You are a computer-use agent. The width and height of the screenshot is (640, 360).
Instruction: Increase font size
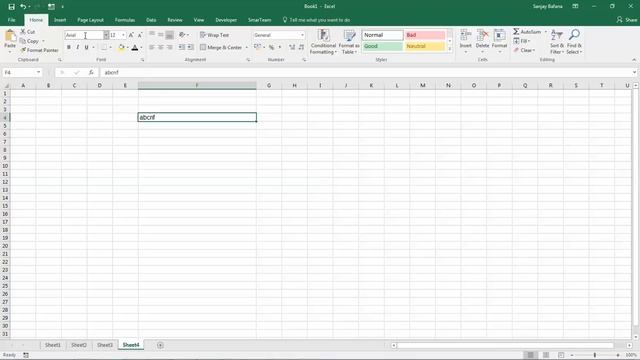click(131, 35)
